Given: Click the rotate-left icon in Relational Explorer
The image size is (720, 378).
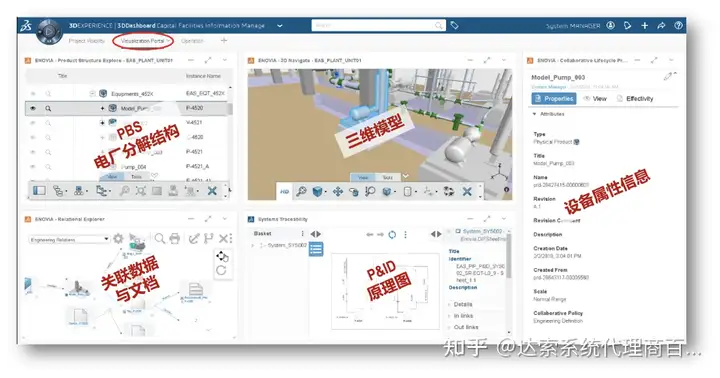Looking at the screenshot, I should coord(221,271).
